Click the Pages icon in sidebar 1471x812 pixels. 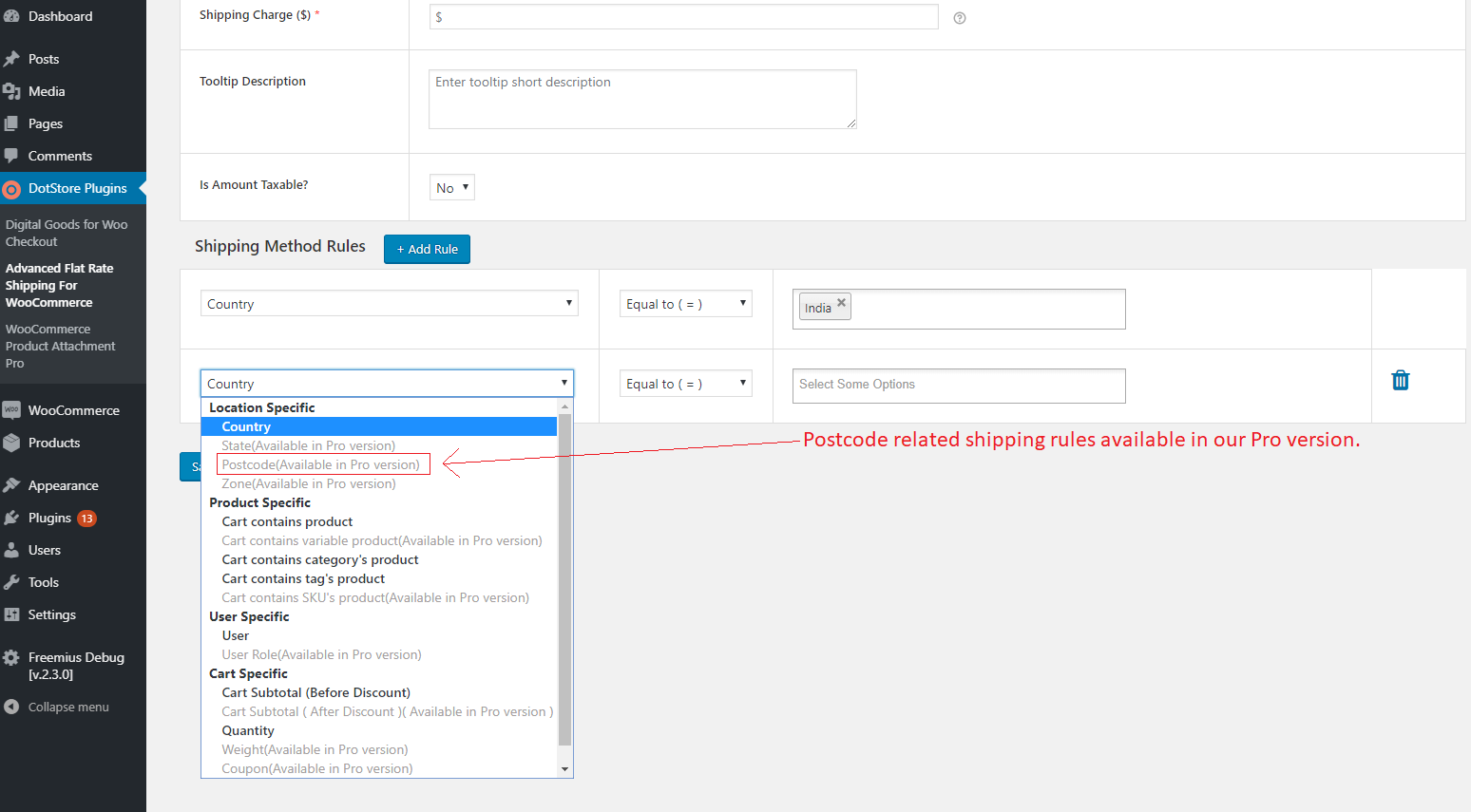pos(11,123)
